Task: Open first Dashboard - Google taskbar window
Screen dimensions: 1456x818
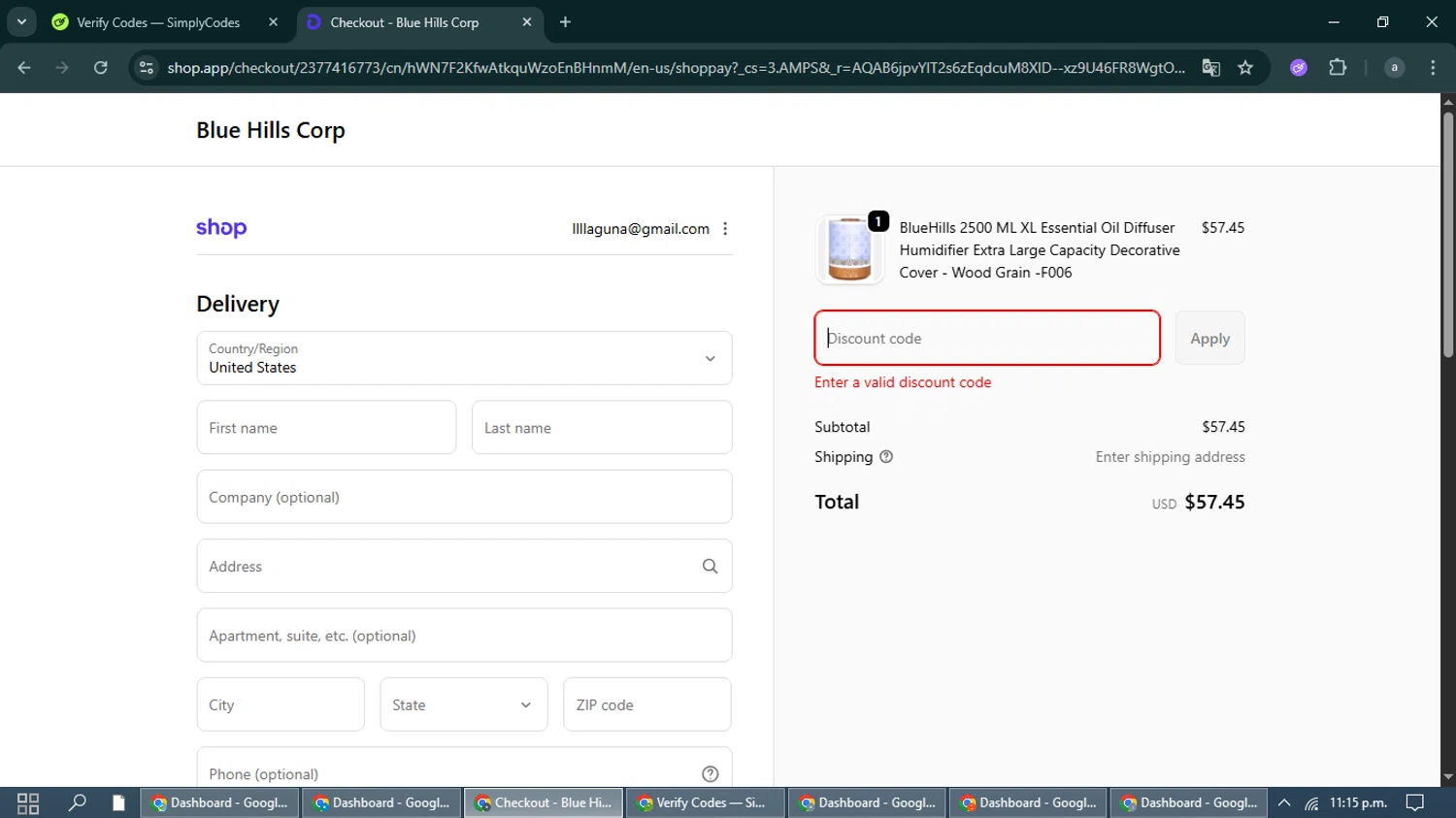Action: click(x=220, y=802)
